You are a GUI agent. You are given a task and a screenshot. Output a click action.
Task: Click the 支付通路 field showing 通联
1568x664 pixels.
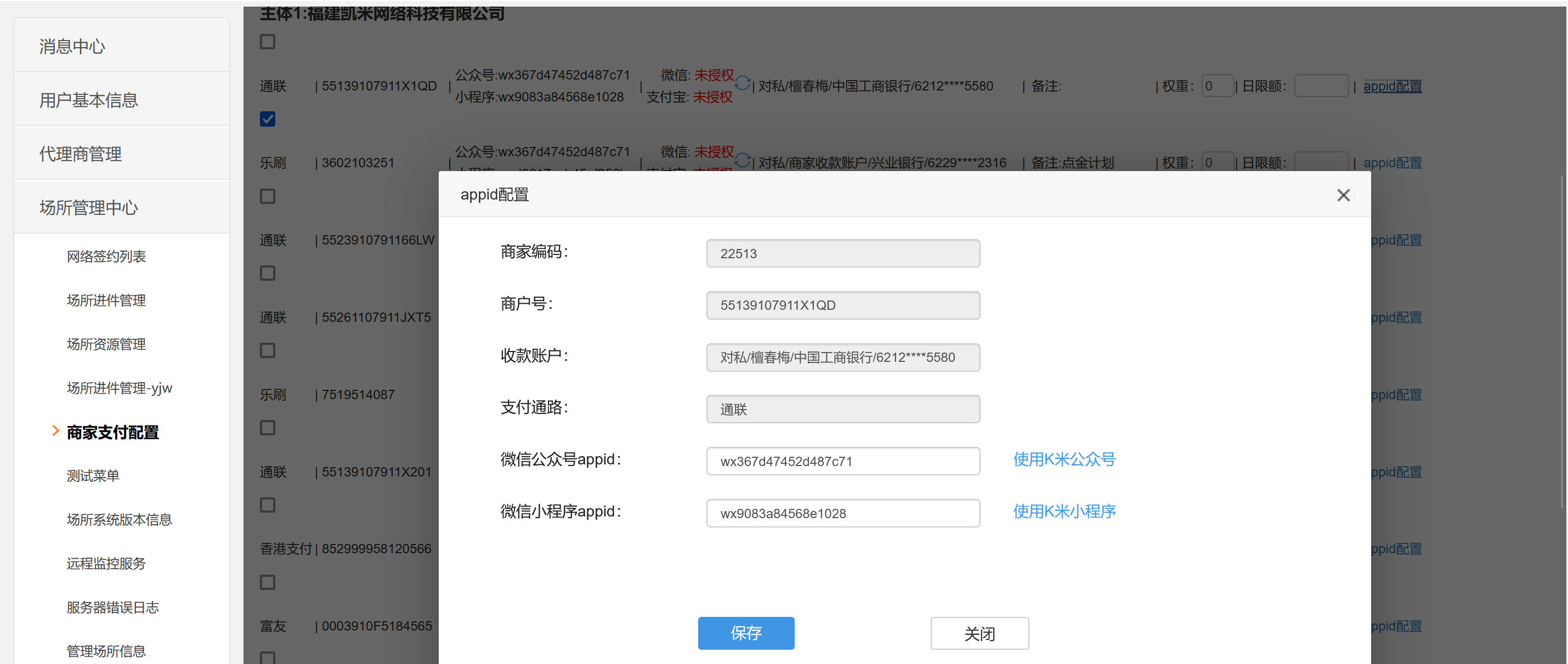(x=843, y=409)
